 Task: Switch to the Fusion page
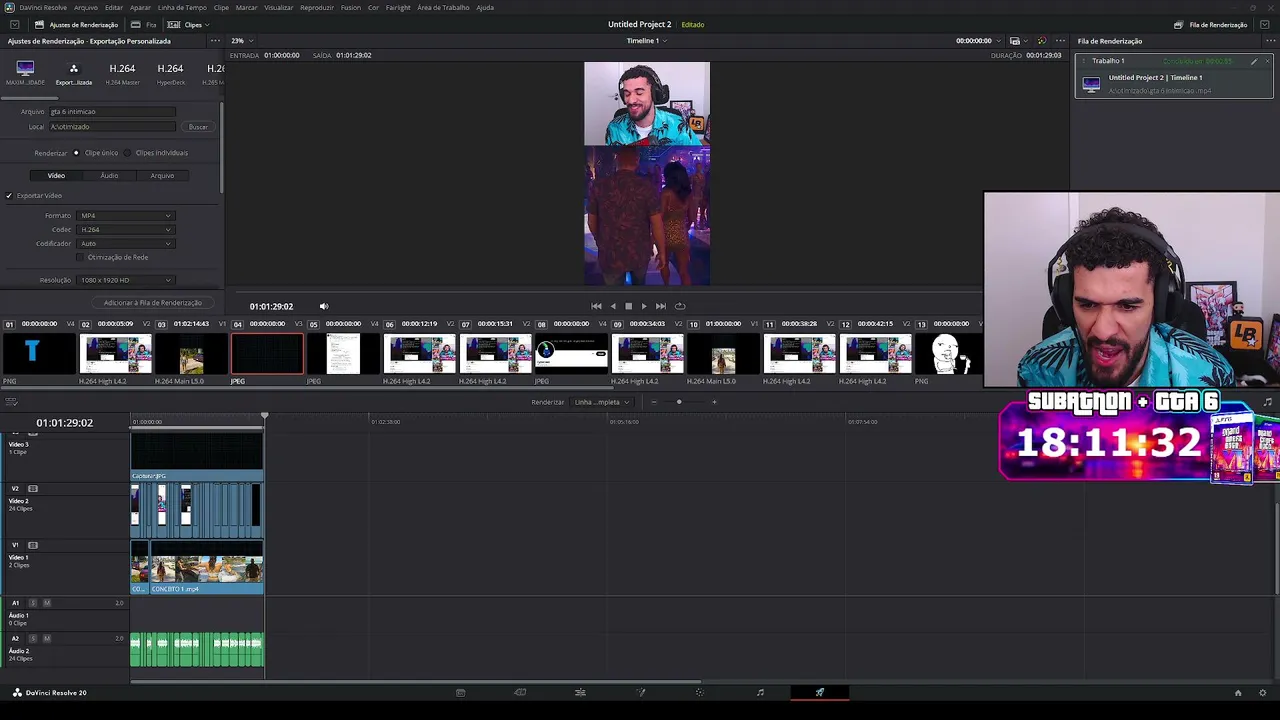coord(641,692)
